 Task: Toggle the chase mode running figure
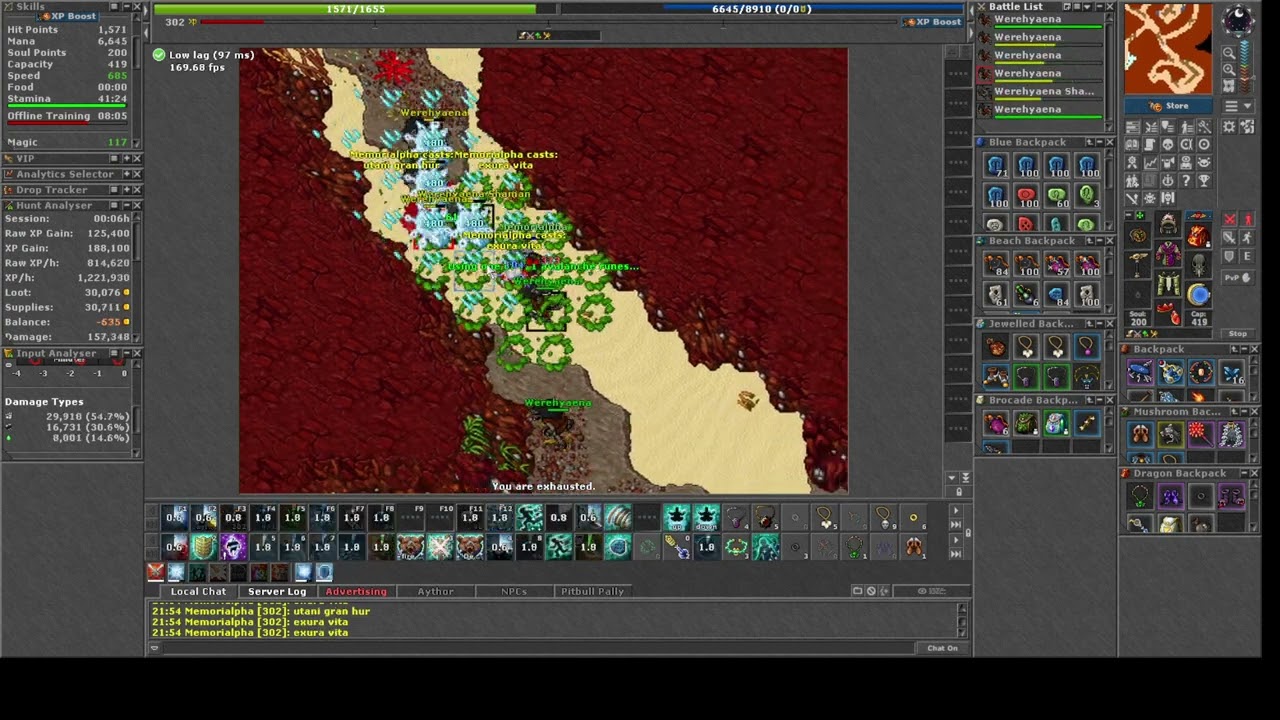pos(1247,238)
